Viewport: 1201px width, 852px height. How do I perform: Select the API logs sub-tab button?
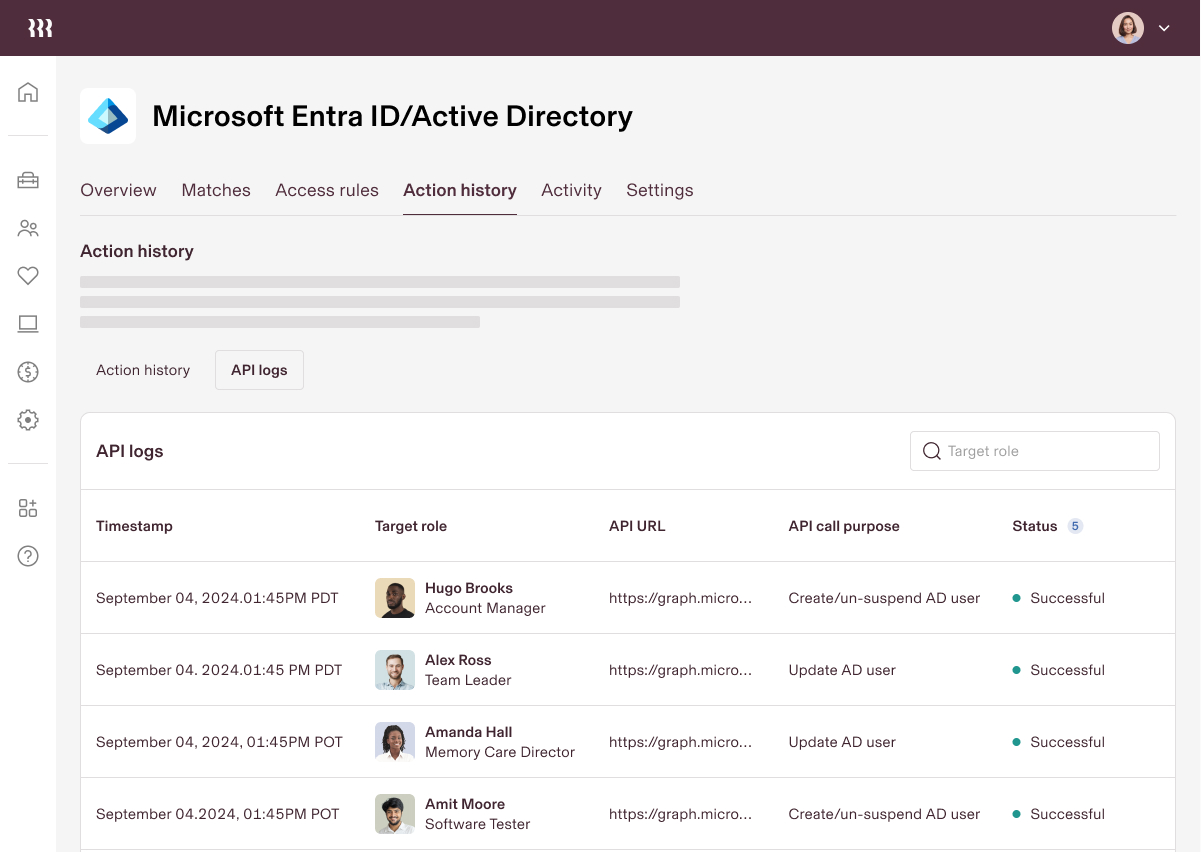(x=259, y=370)
